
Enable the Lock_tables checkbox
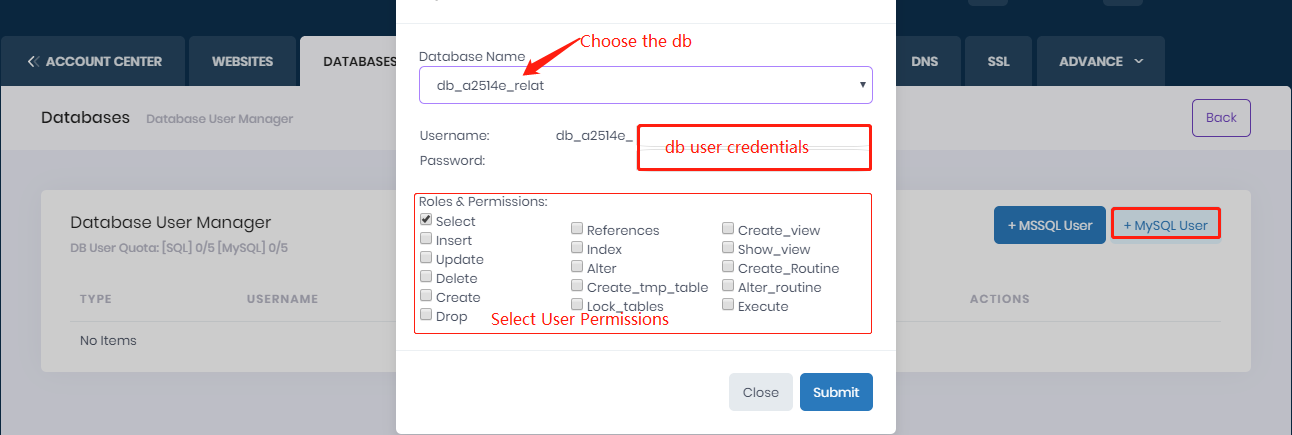coord(578,305)
